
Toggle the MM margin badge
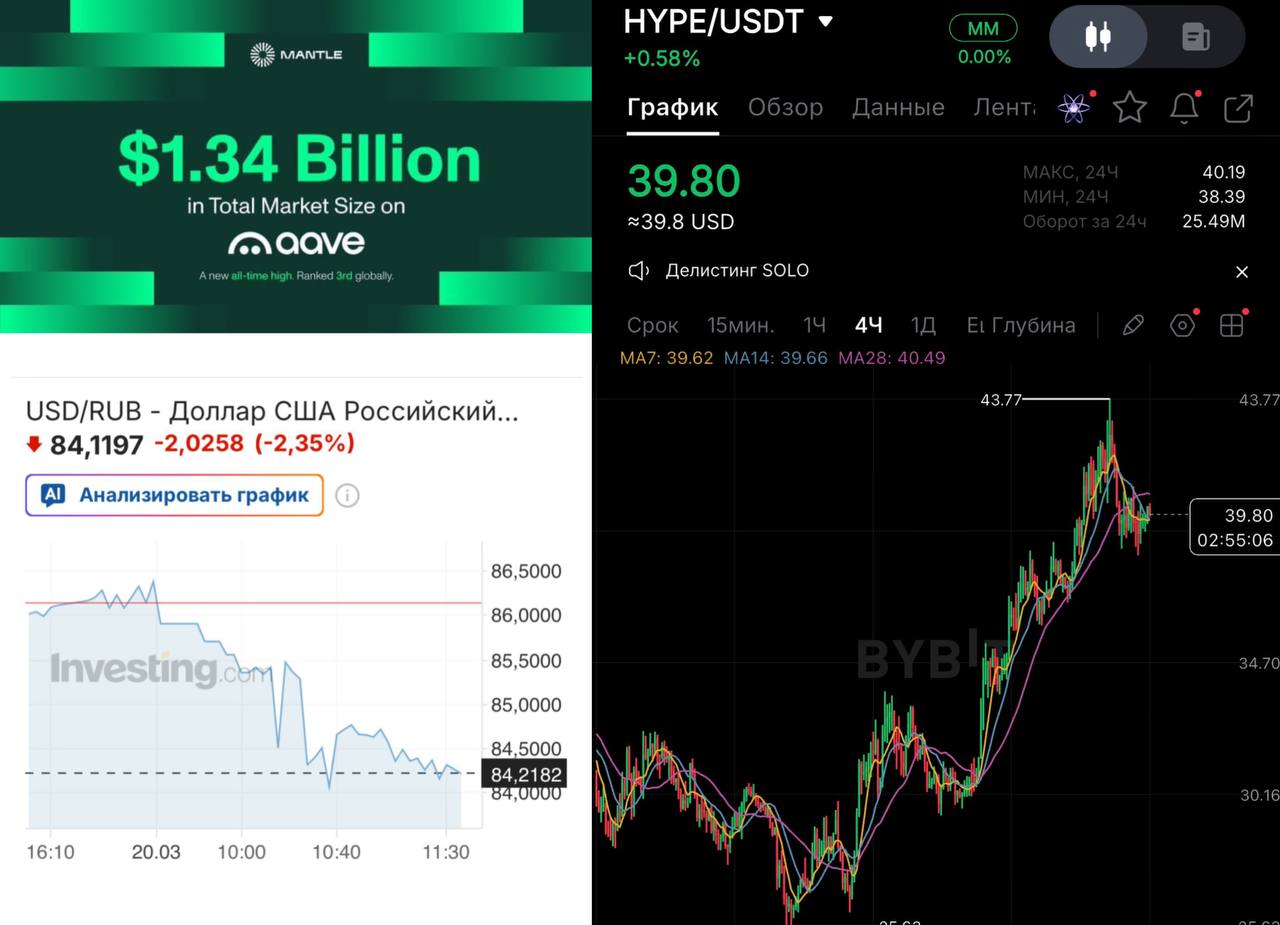click(x=983, y=29)
